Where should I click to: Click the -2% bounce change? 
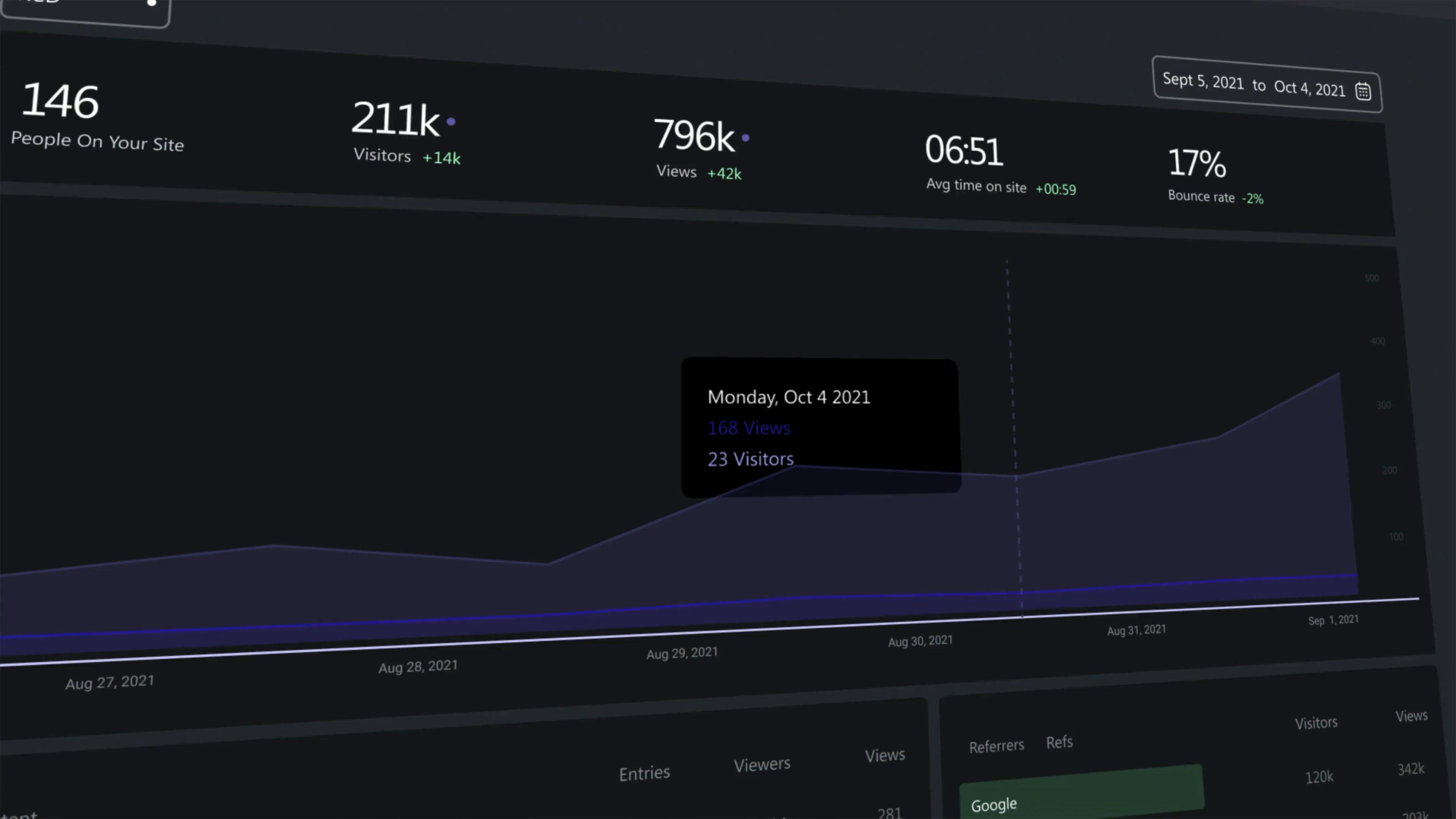[1252, 198]
